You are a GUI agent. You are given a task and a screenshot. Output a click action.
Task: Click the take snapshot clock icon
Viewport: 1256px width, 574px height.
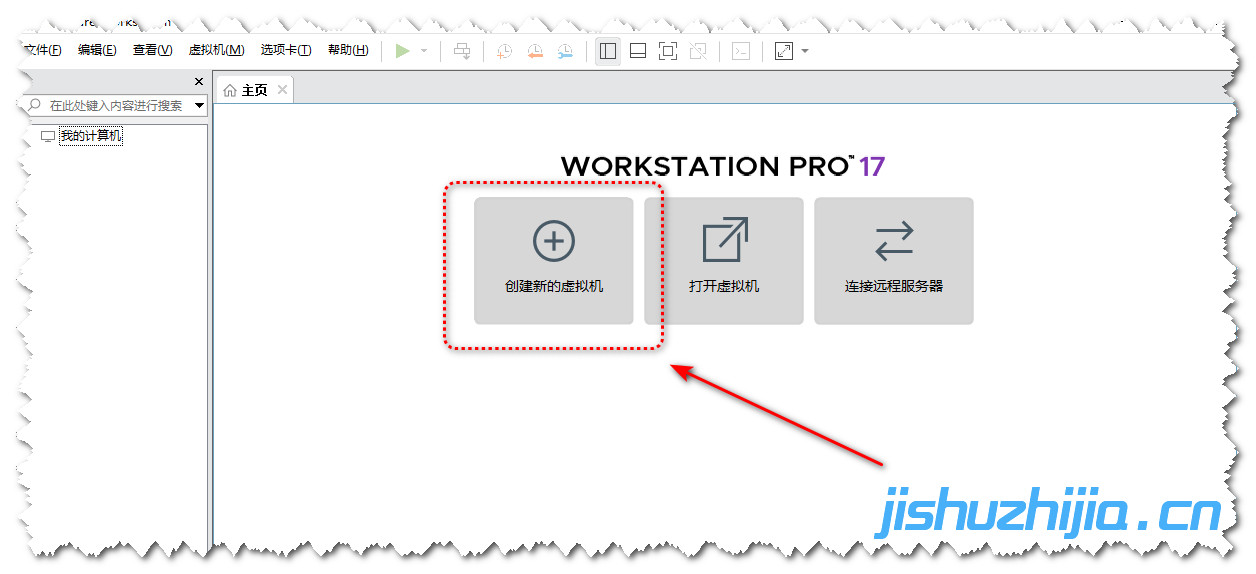(x=505, y=51)
